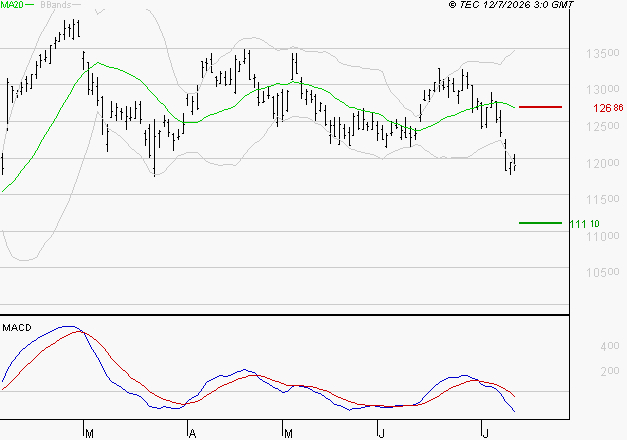Click the MACD 200 scale label

click(x=610, y=372)
